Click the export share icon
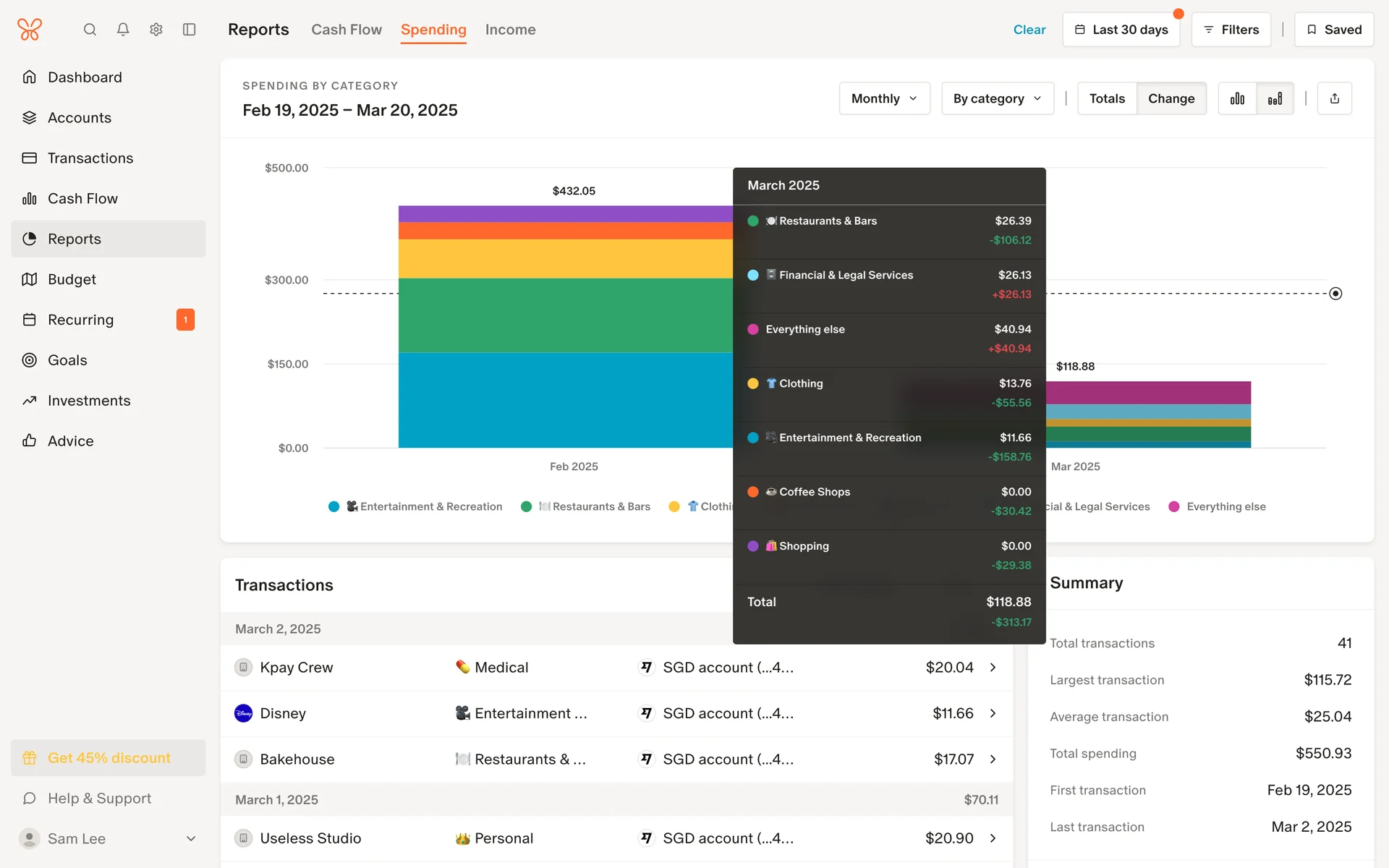This screenshot has width=1389, height=868. tap(1335, 98)
